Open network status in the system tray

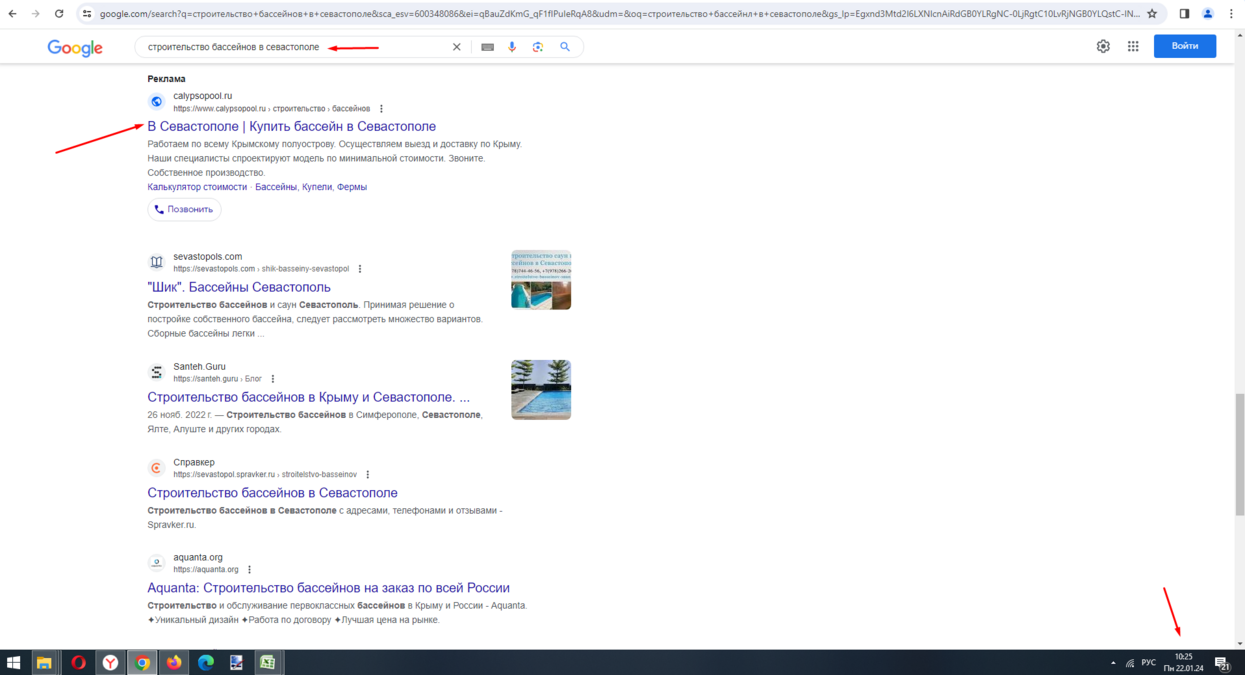point(1130,663)
